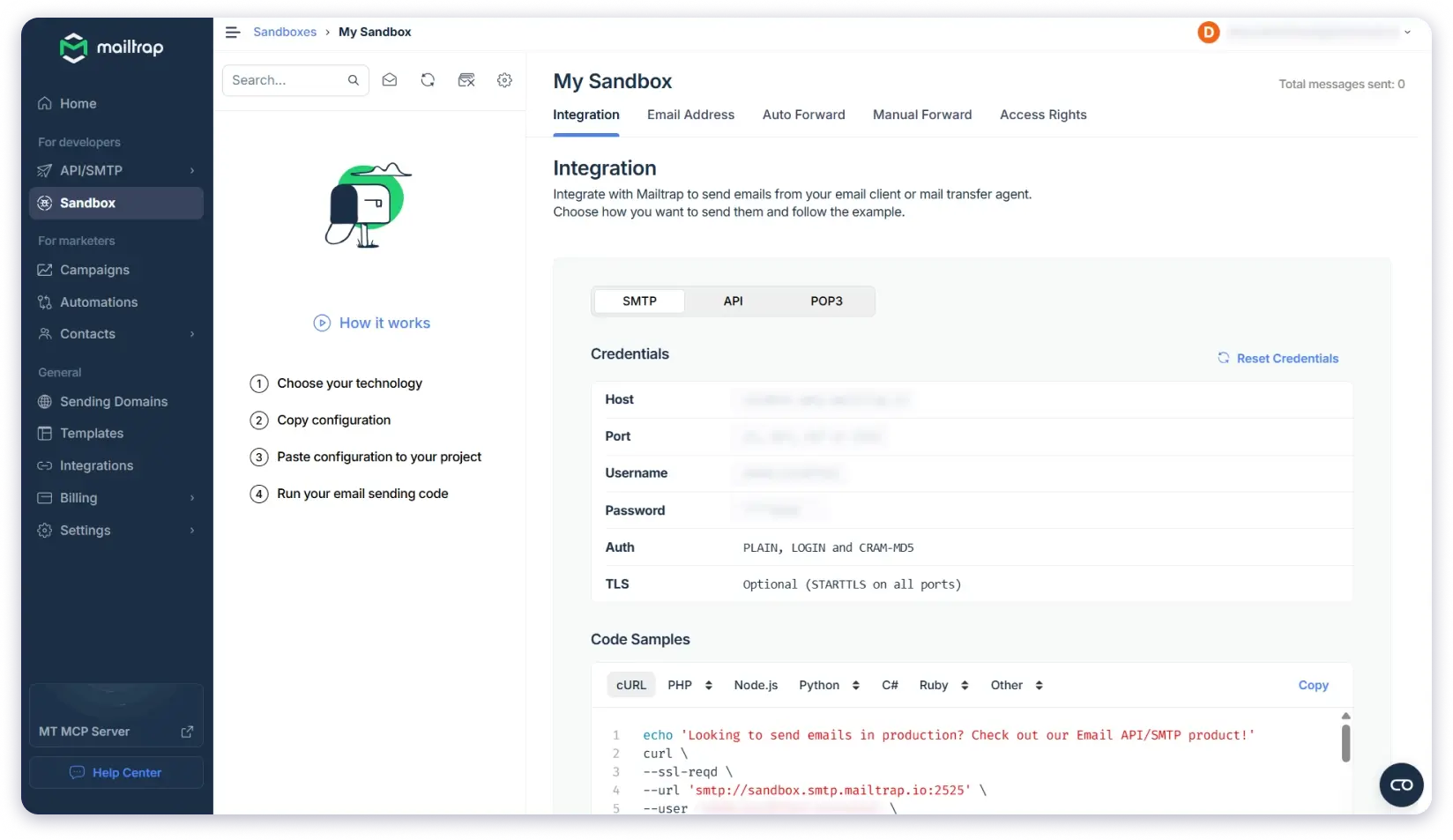Expand the Billing submenu chevron
Screen dimensions: 1453x840
(x=192, y=498)
